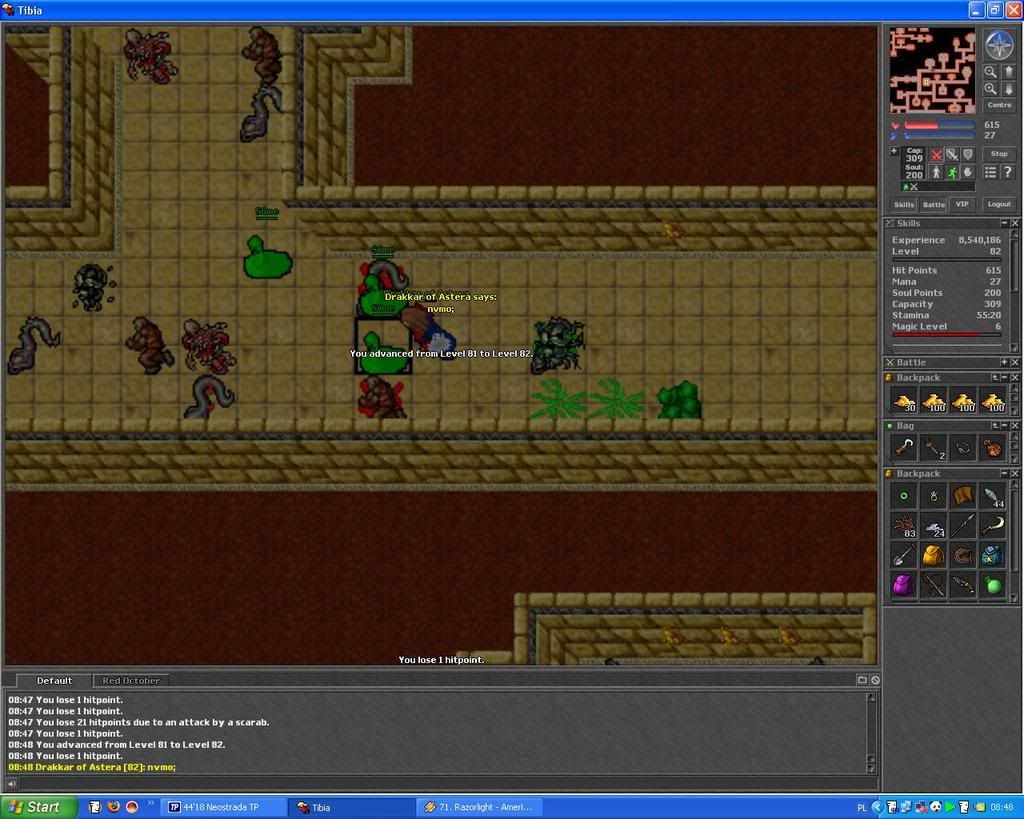
Task: Open the channel list icon in chat
Action: (862, 680)
